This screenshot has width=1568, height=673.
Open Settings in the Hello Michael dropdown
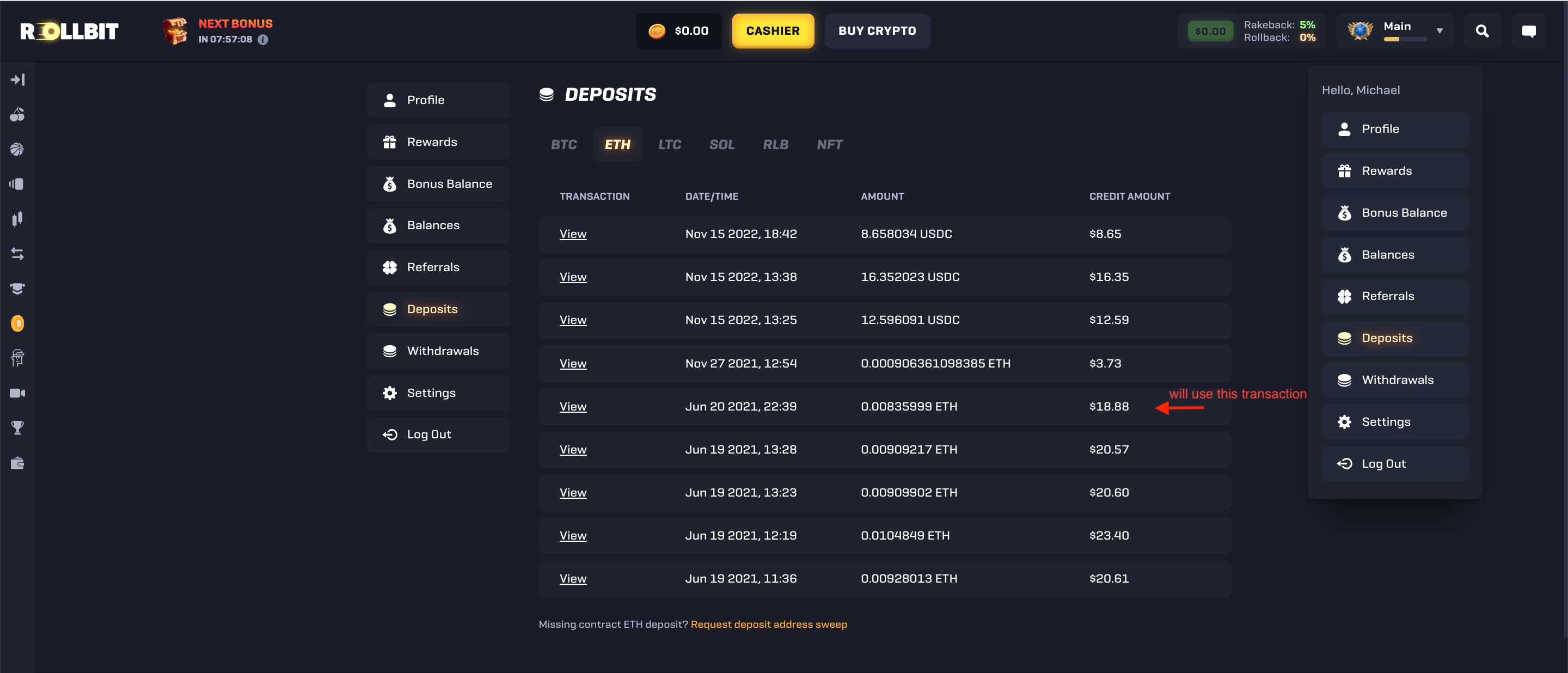[1394, 423]
